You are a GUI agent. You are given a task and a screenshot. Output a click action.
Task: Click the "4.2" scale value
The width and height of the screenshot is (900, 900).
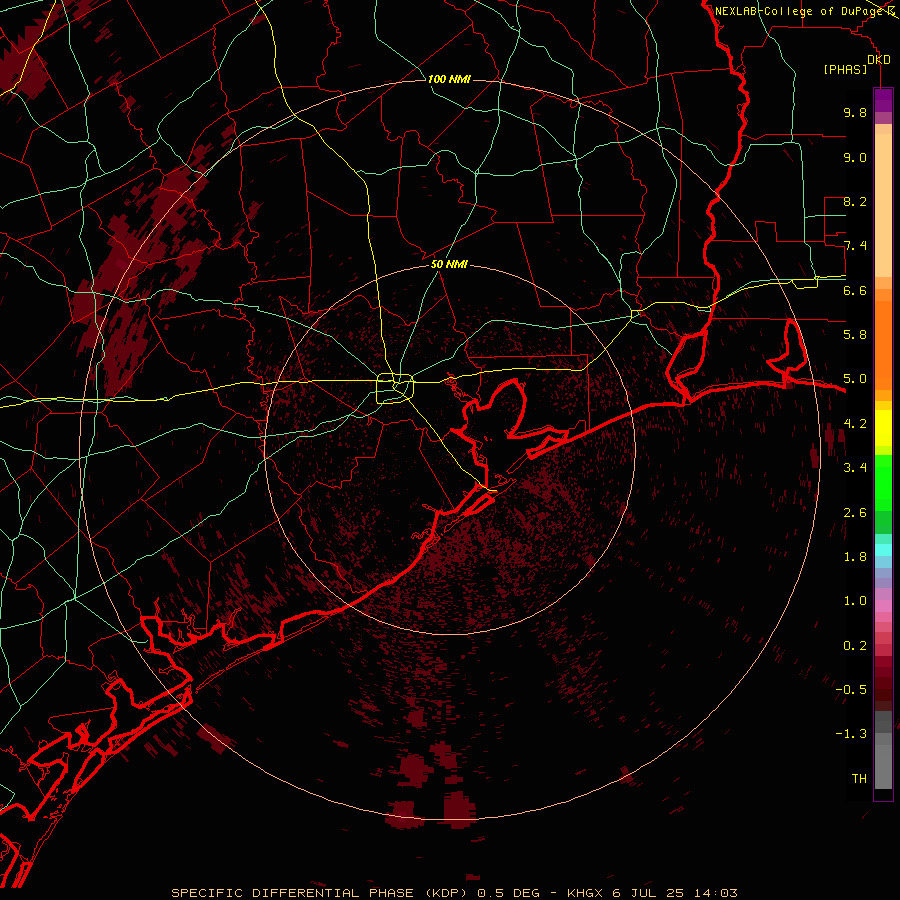855,424
